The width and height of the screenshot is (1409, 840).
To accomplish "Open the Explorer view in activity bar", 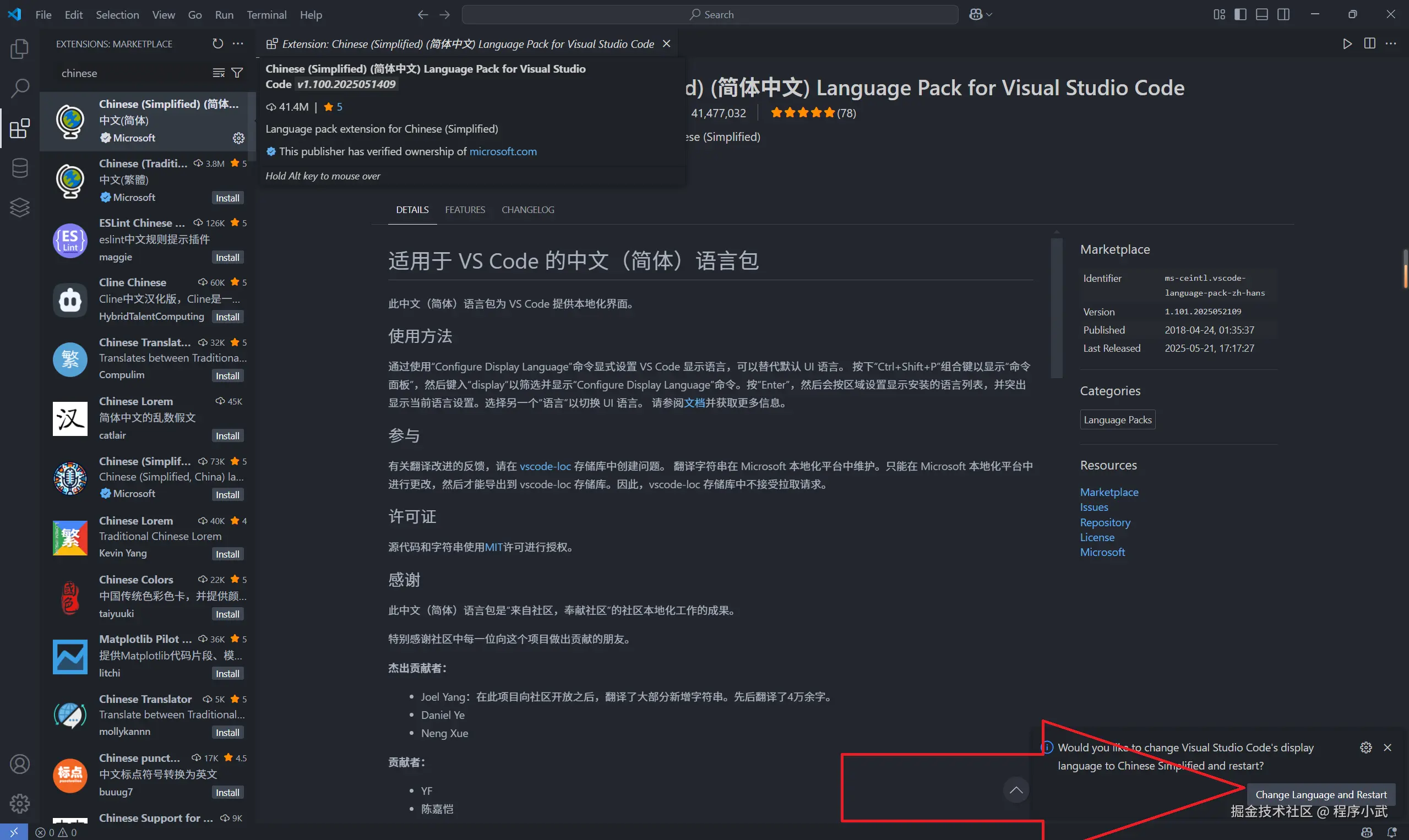I will pos(19,49).
